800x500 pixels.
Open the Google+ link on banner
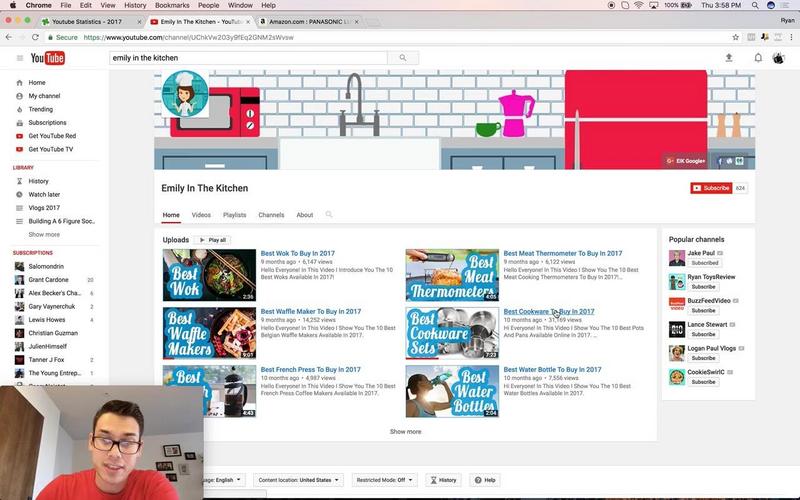point(686,161)
